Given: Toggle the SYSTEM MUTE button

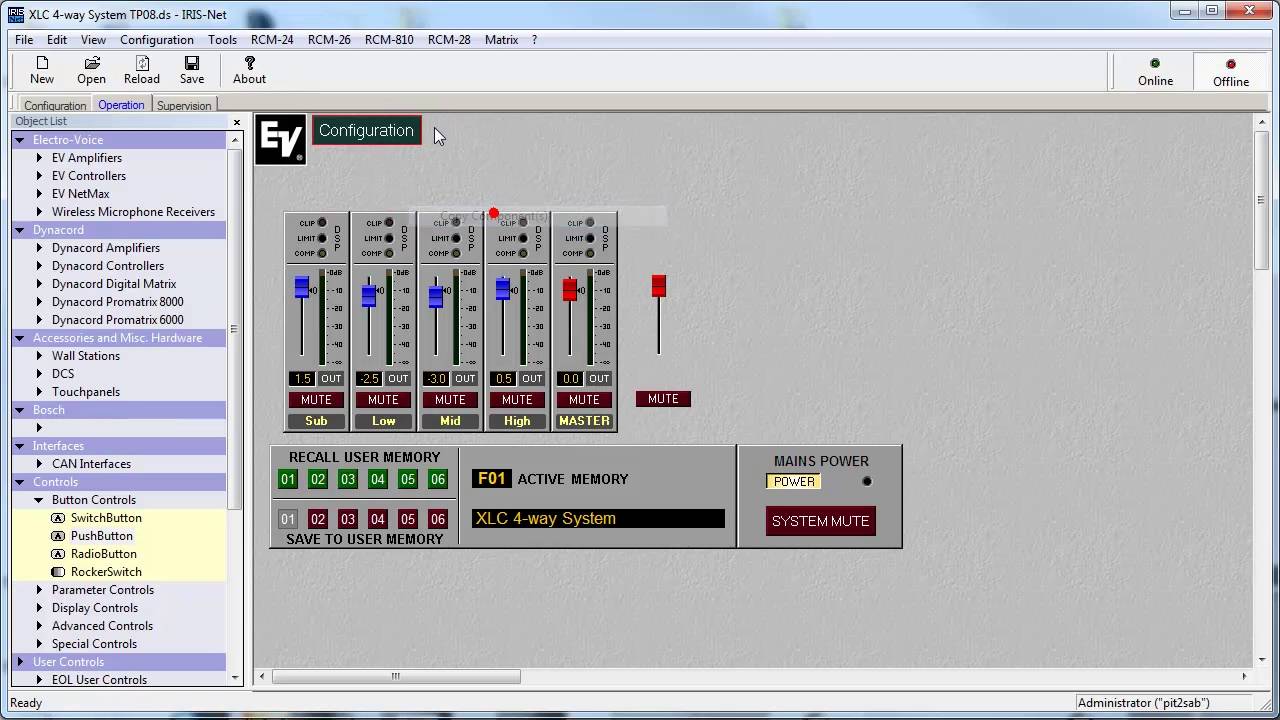Looking at the screenshot, I should pos(821,521).
